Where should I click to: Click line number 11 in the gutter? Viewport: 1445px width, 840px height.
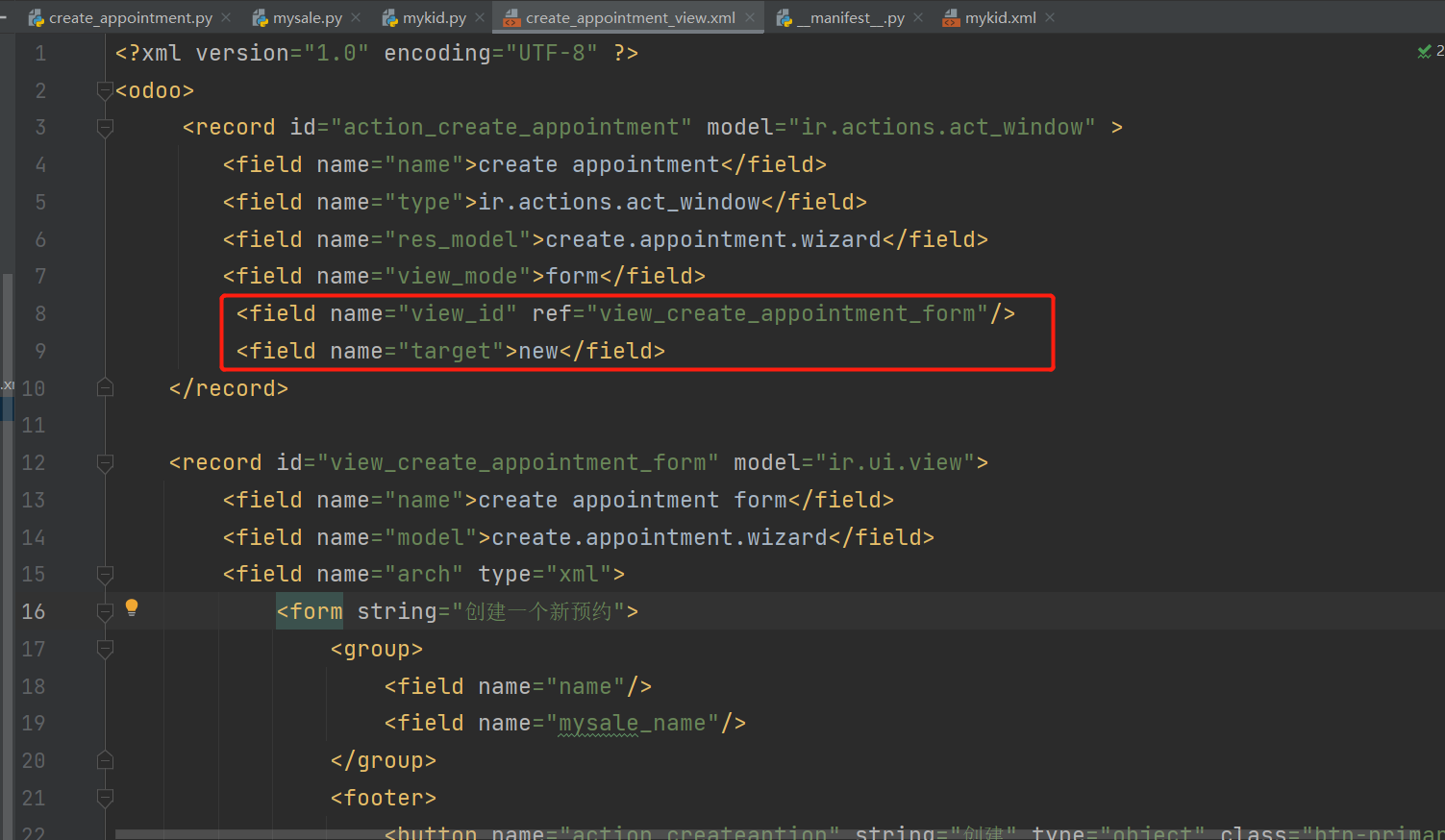[34, 425]
